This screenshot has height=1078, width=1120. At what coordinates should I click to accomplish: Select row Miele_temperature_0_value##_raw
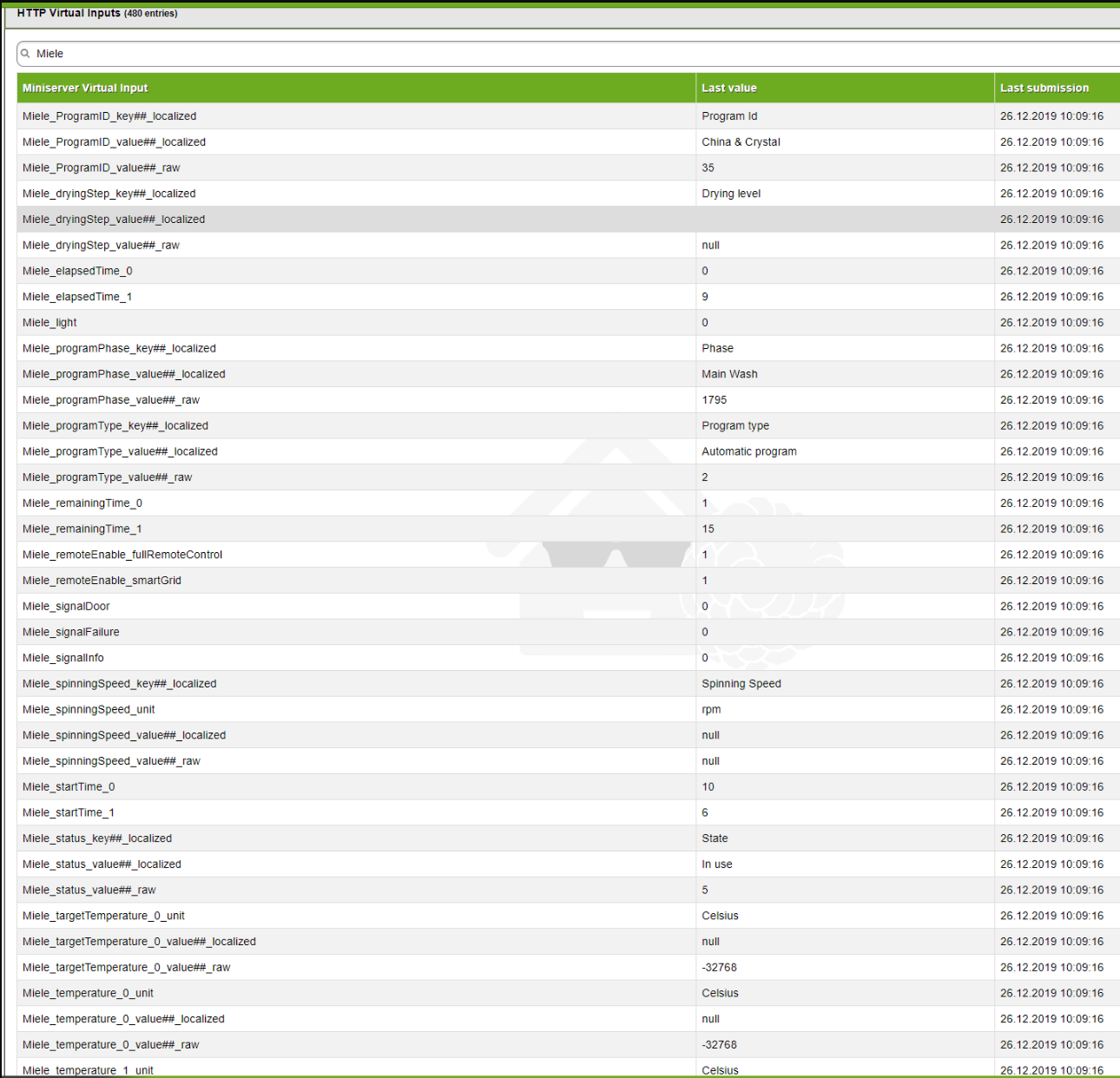(569, 1045)
